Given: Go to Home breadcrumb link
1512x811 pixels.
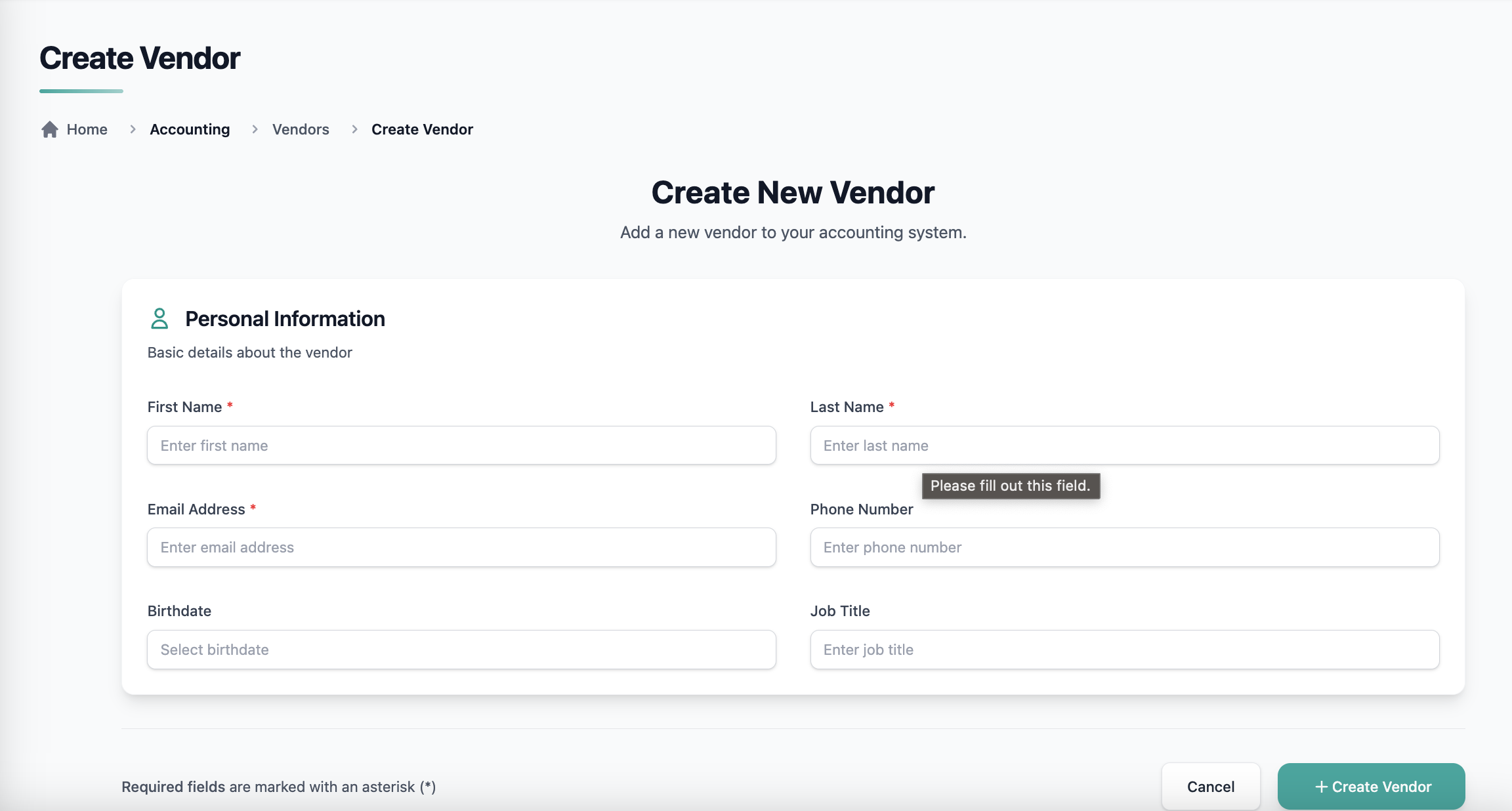Looking at the screenshot, I should (x=87, y=129).
